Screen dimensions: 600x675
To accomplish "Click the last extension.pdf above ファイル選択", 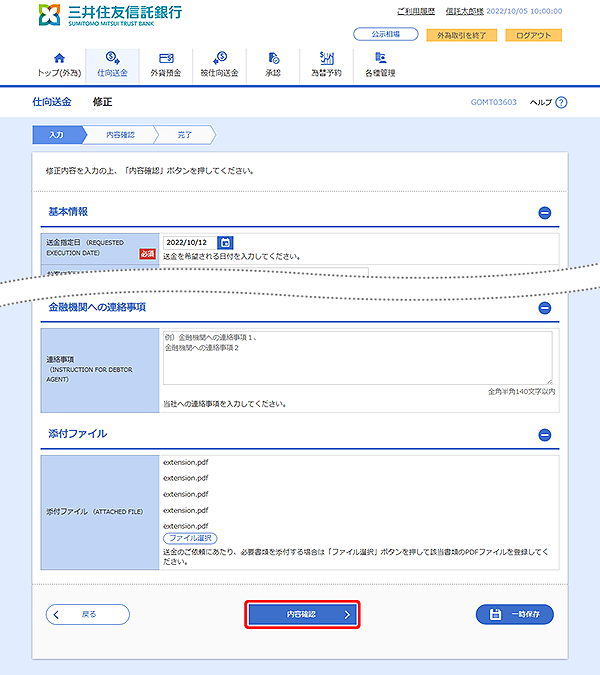I will click(x=186, y=526).
